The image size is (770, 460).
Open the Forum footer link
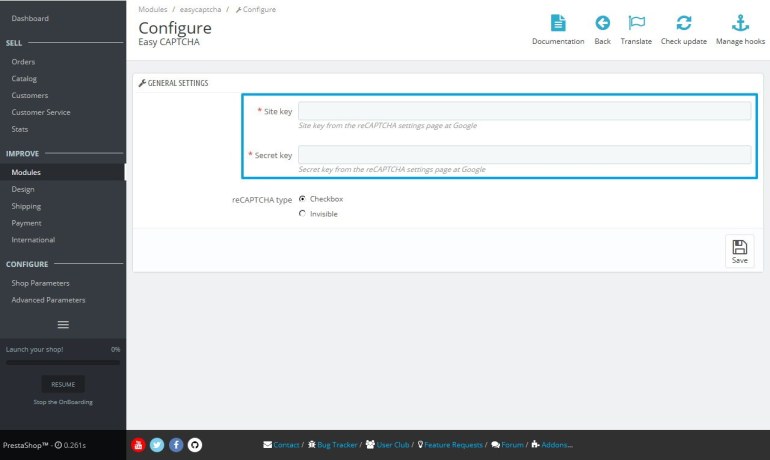pyautogui.click(x=512, y=445)
